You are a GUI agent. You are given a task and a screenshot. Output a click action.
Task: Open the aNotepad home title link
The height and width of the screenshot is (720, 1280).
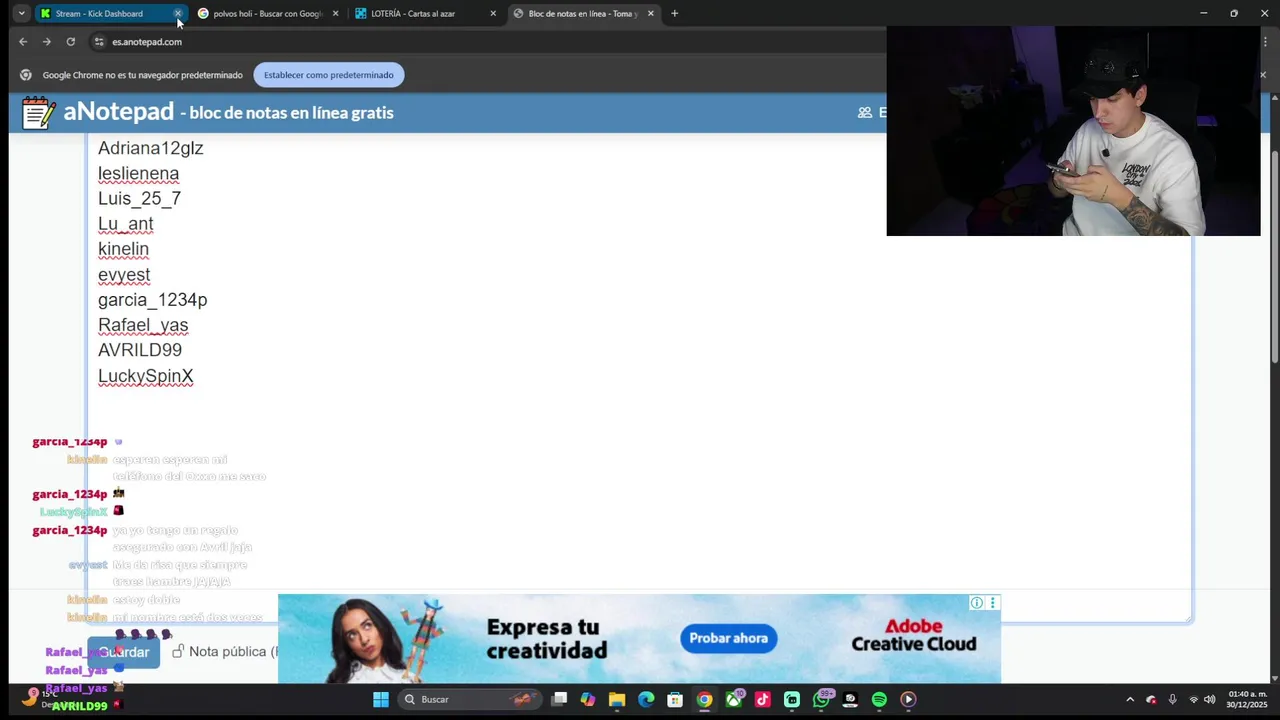pyautogui.click(x=118, y=112)
